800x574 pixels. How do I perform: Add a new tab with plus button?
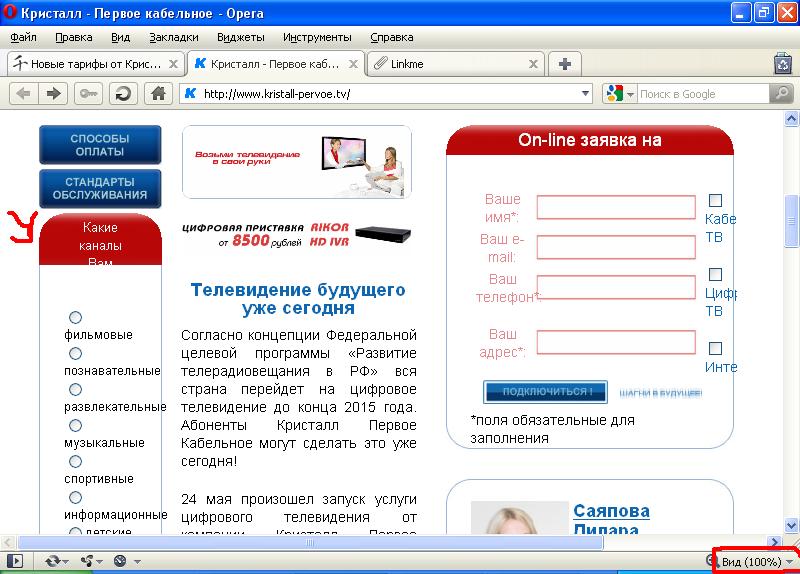point(565,64)
